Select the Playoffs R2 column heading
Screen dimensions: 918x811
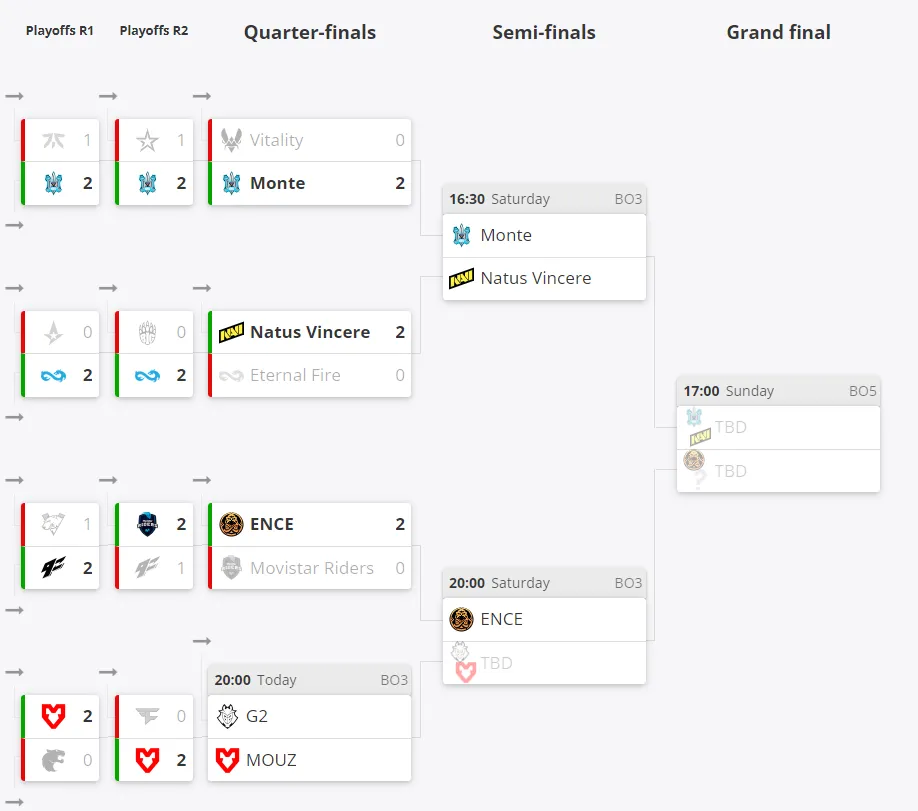pos(154,30)
